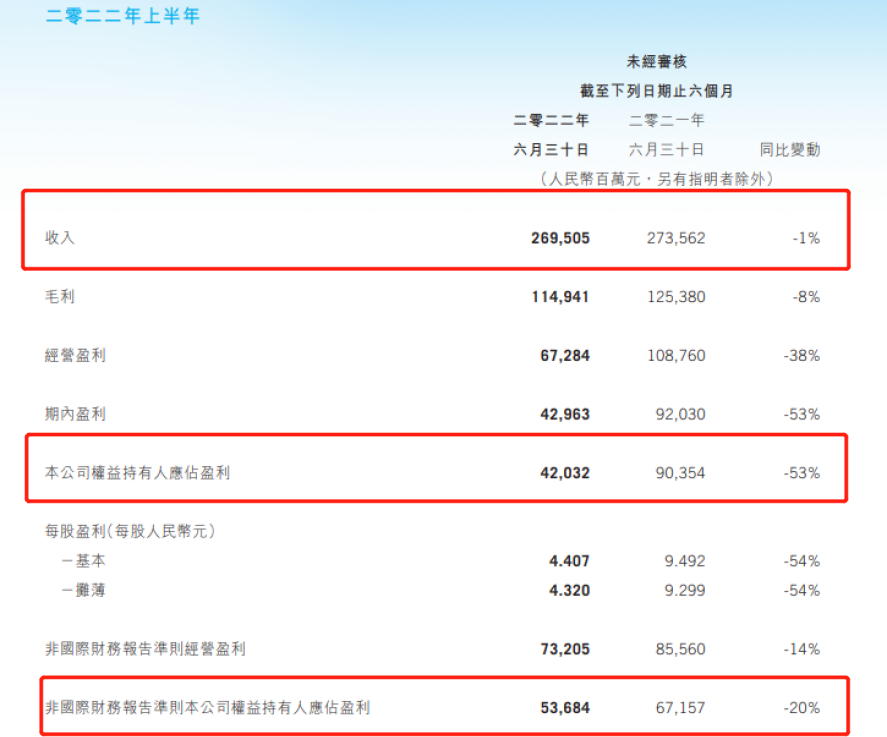Click the 未經審核 header text
887x737 pixels.
point(656,62)
